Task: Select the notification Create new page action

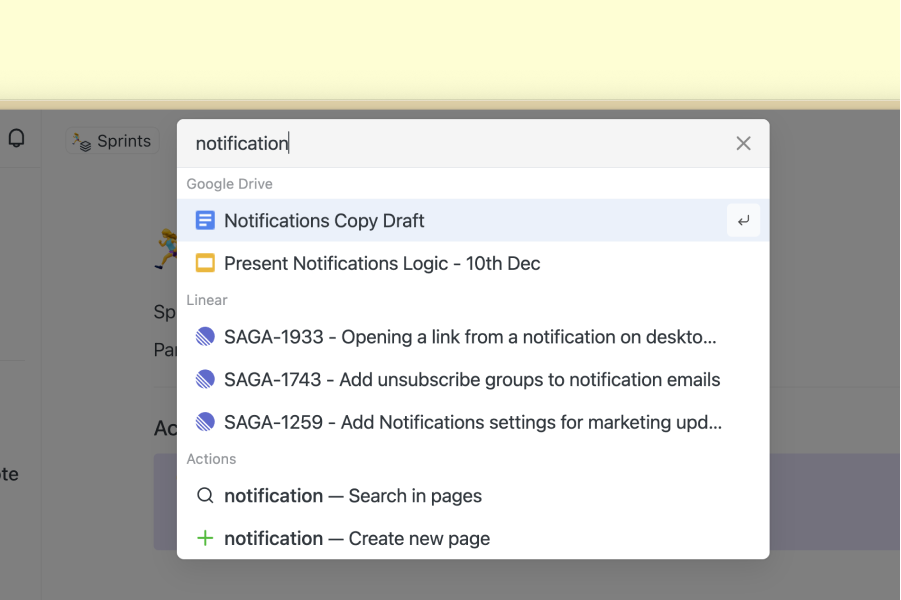Action: [x=357, y=538]
